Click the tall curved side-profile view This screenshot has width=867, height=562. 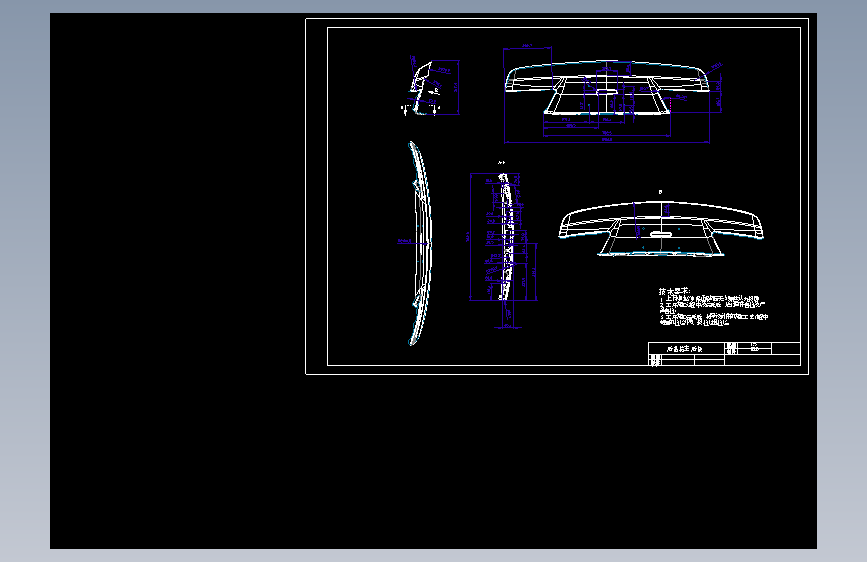tap(420, 243)
